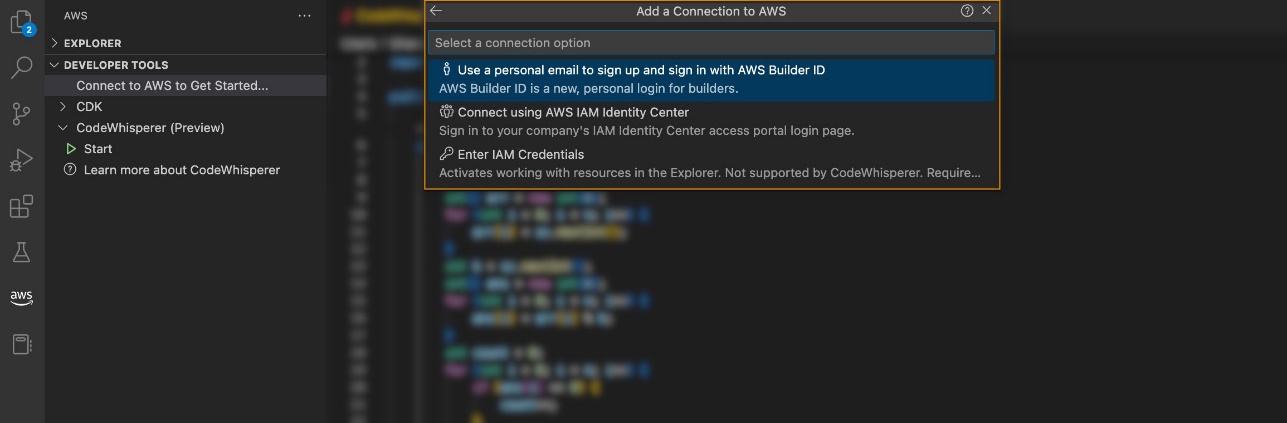Click Connect to AWS to Get Started

coord(172,86)
